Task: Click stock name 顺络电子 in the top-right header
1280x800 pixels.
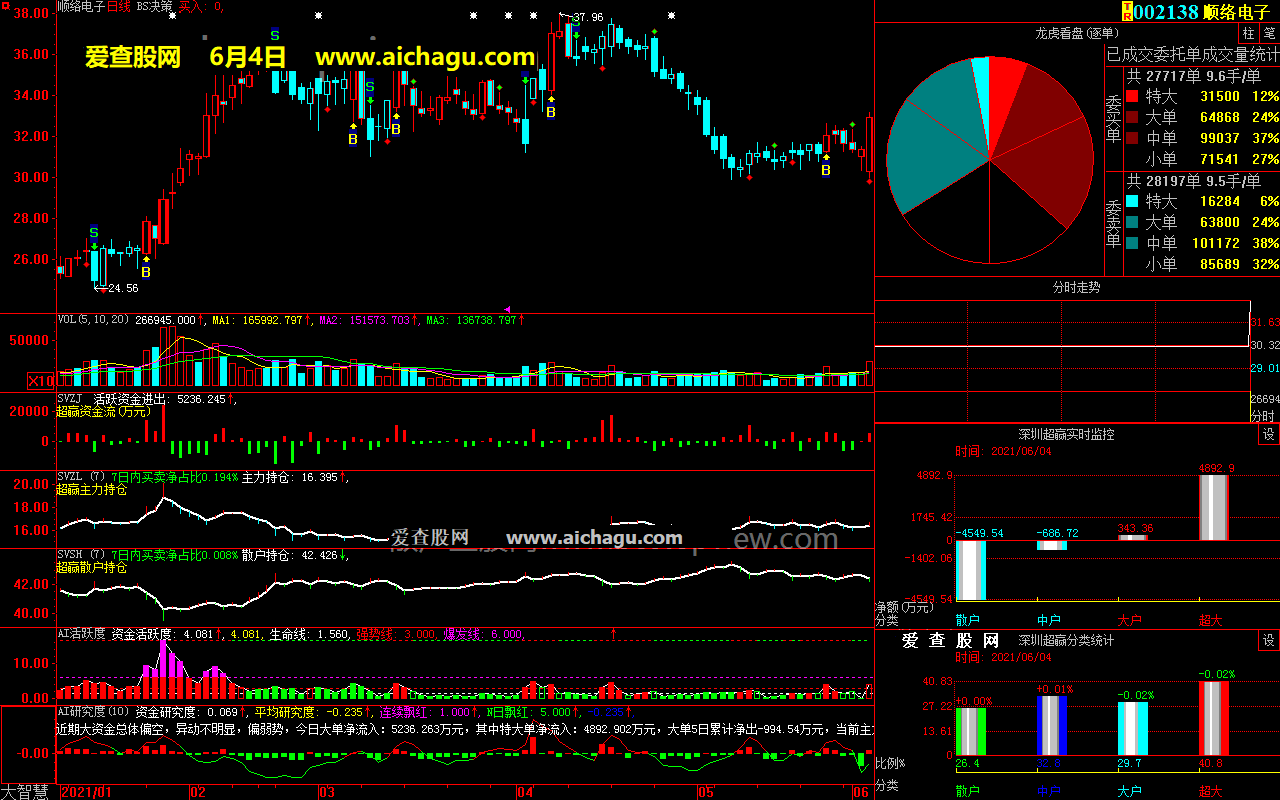Action: tap(1237, 12)
